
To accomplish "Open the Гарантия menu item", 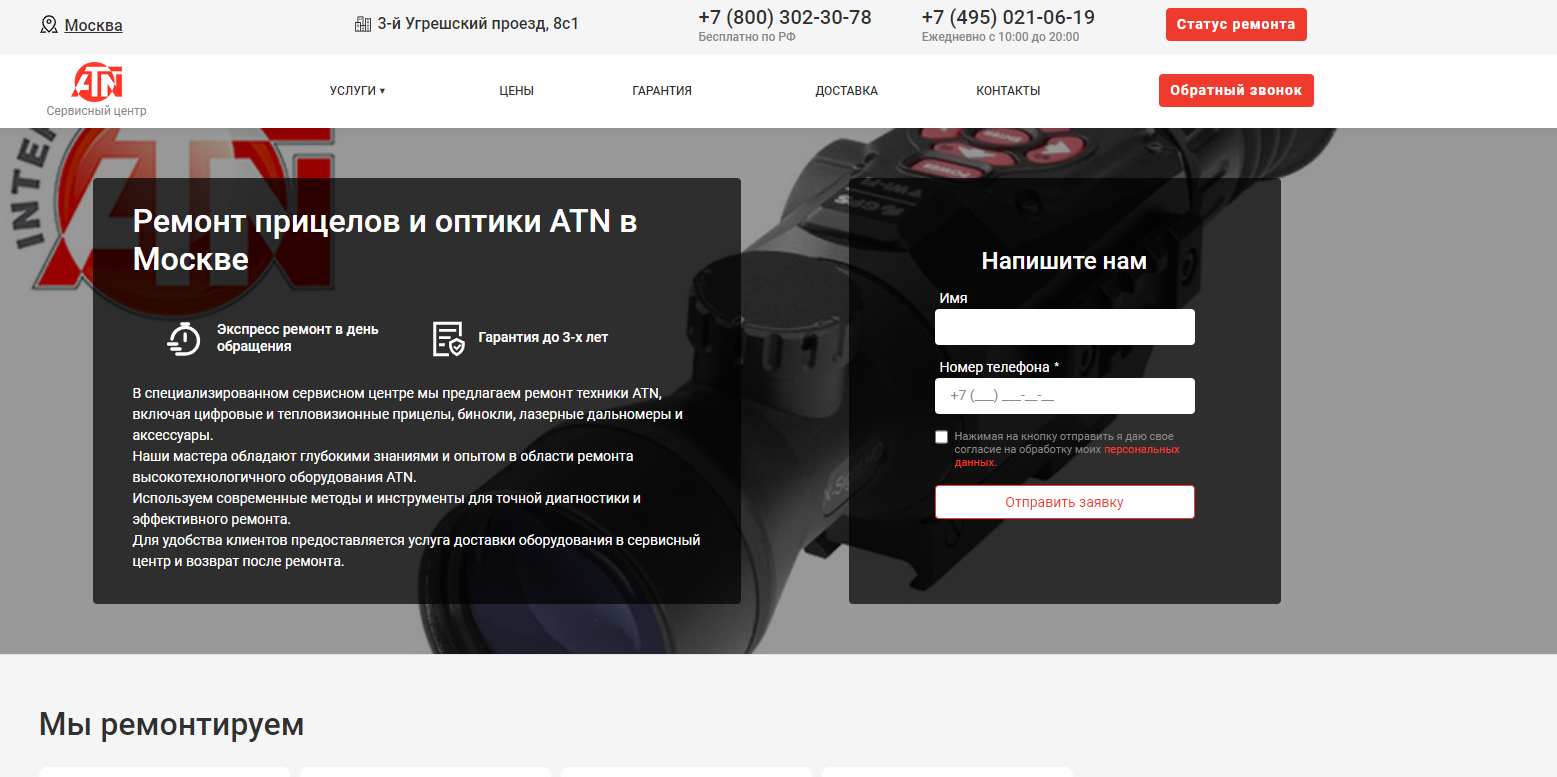I will [x=662, y=91].
